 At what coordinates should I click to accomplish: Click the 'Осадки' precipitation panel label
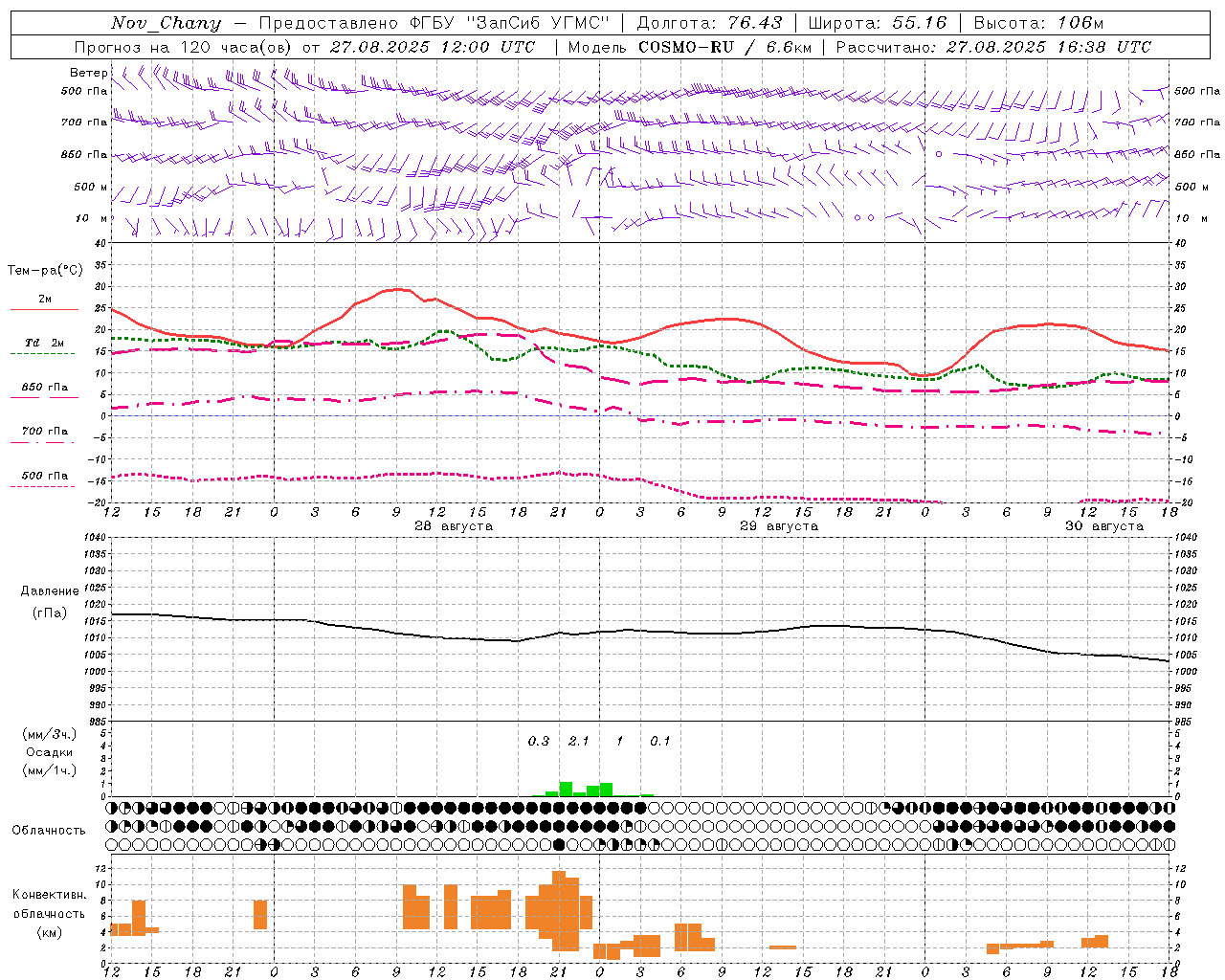(x=50, y=752)
